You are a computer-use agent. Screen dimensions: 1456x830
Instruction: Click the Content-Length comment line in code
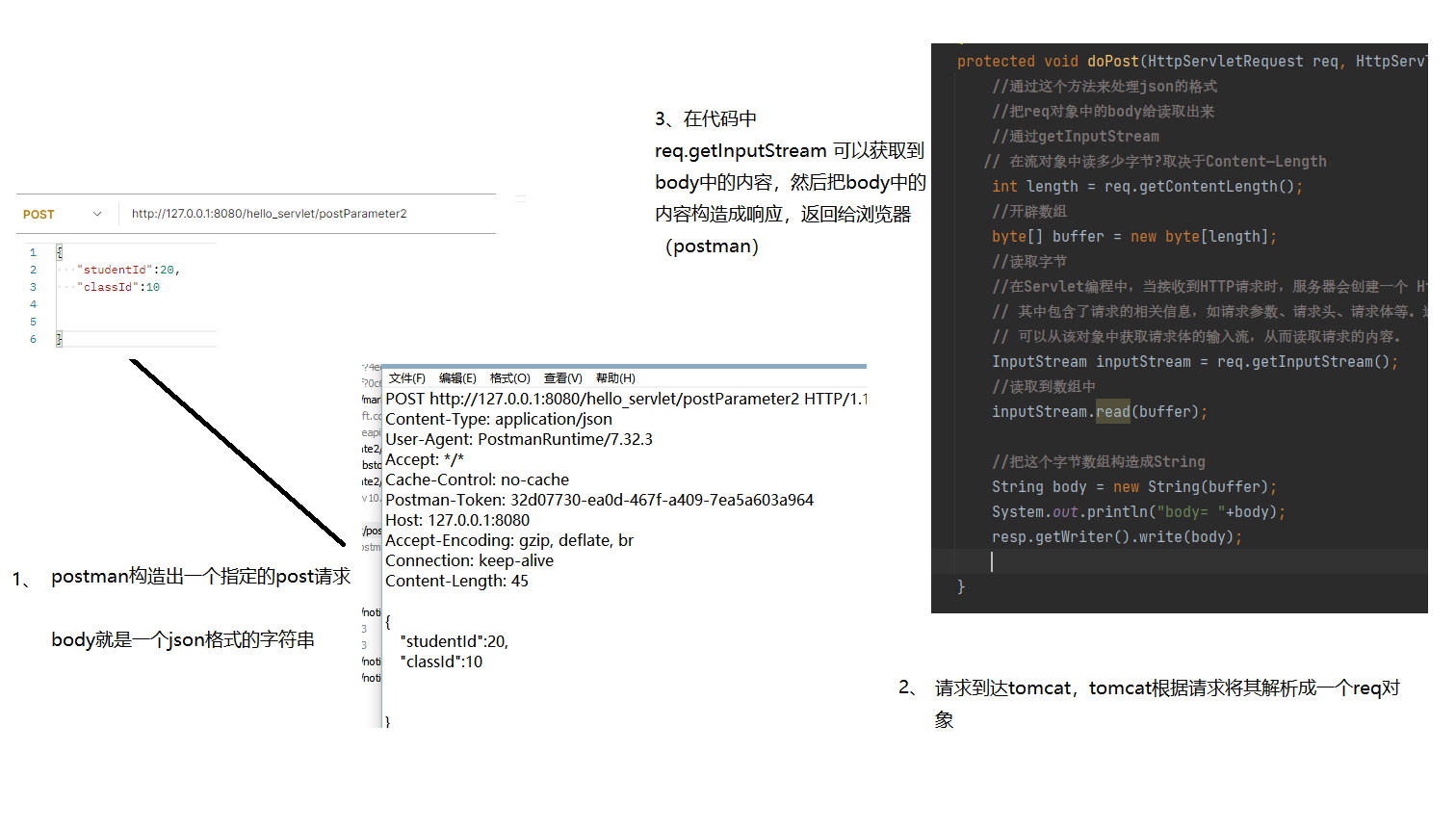coord(1155,161)
